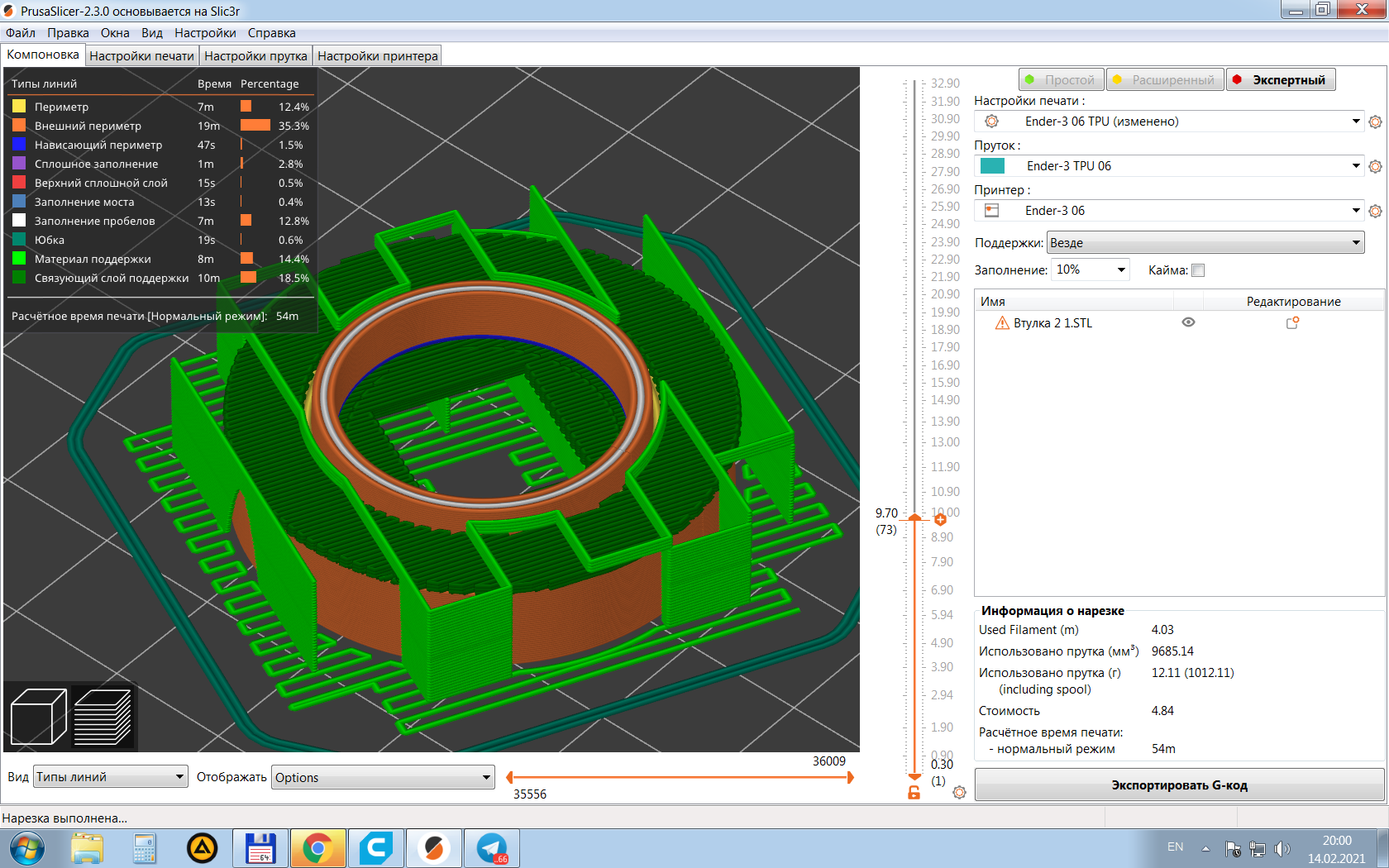Switch to 3D editor view cube icon

point(38,717)
